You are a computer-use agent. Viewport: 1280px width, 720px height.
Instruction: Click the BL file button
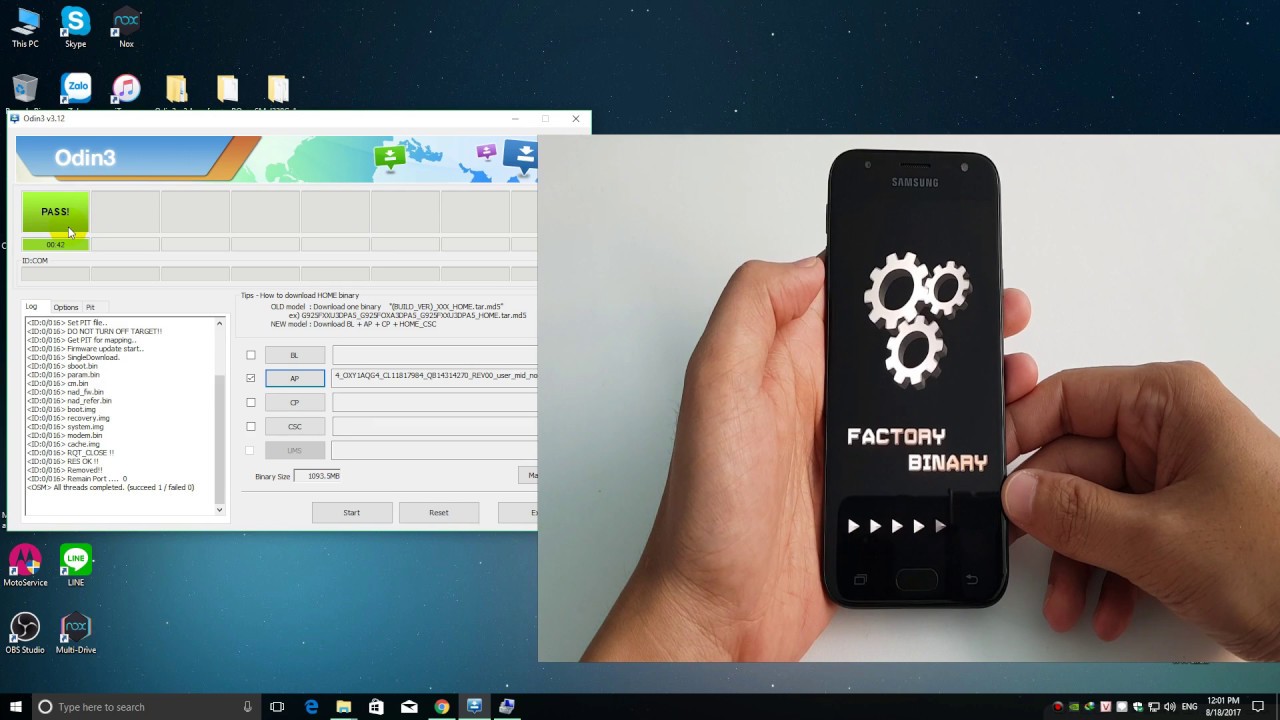[x=295, y=355]
